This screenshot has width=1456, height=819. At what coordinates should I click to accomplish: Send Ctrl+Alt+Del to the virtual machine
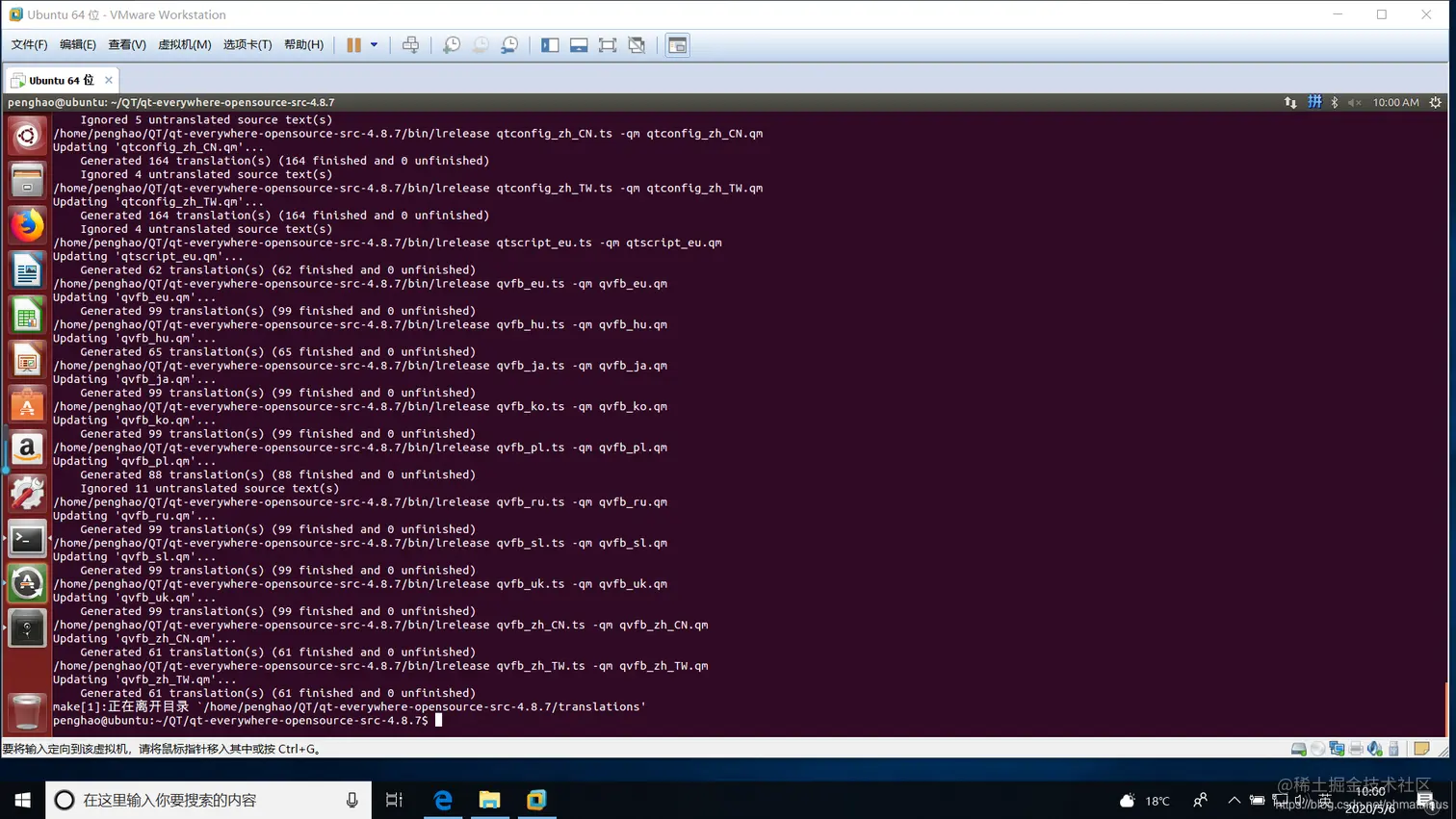pyautogui.click(x=410, y=44)
